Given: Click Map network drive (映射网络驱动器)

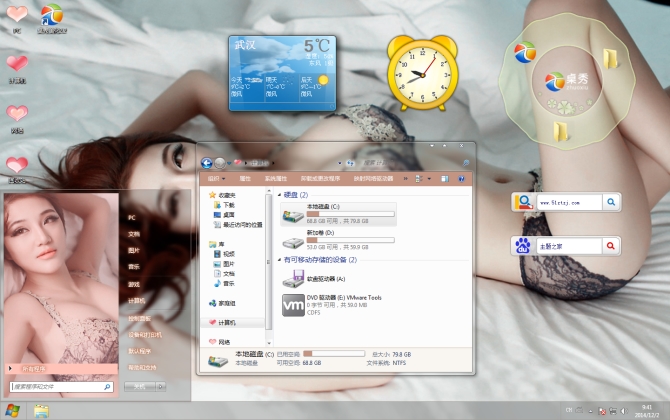Looking at the screenshot, I should click(x=373, y=179).
